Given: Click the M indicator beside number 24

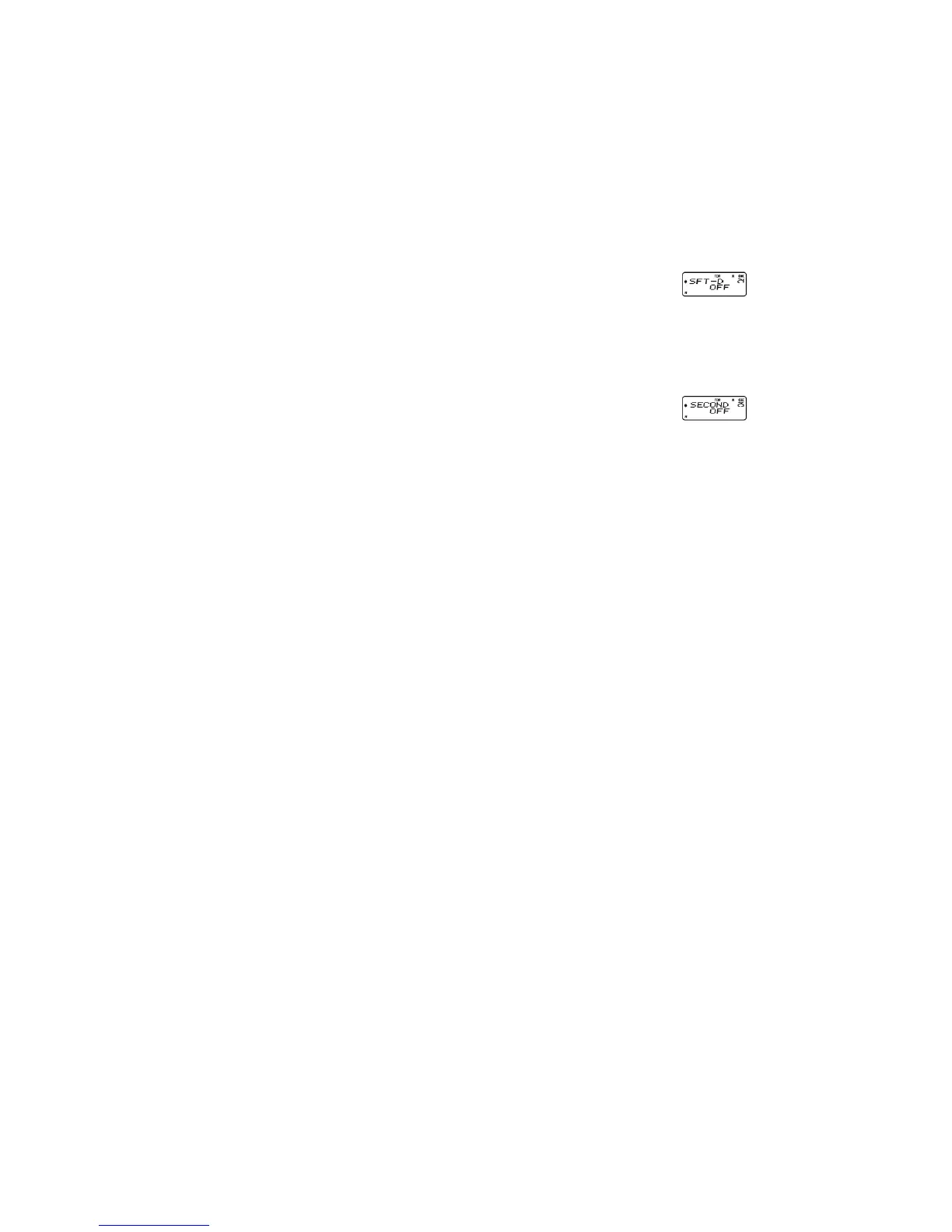Looking at the screenshot, I should (733, 275).
